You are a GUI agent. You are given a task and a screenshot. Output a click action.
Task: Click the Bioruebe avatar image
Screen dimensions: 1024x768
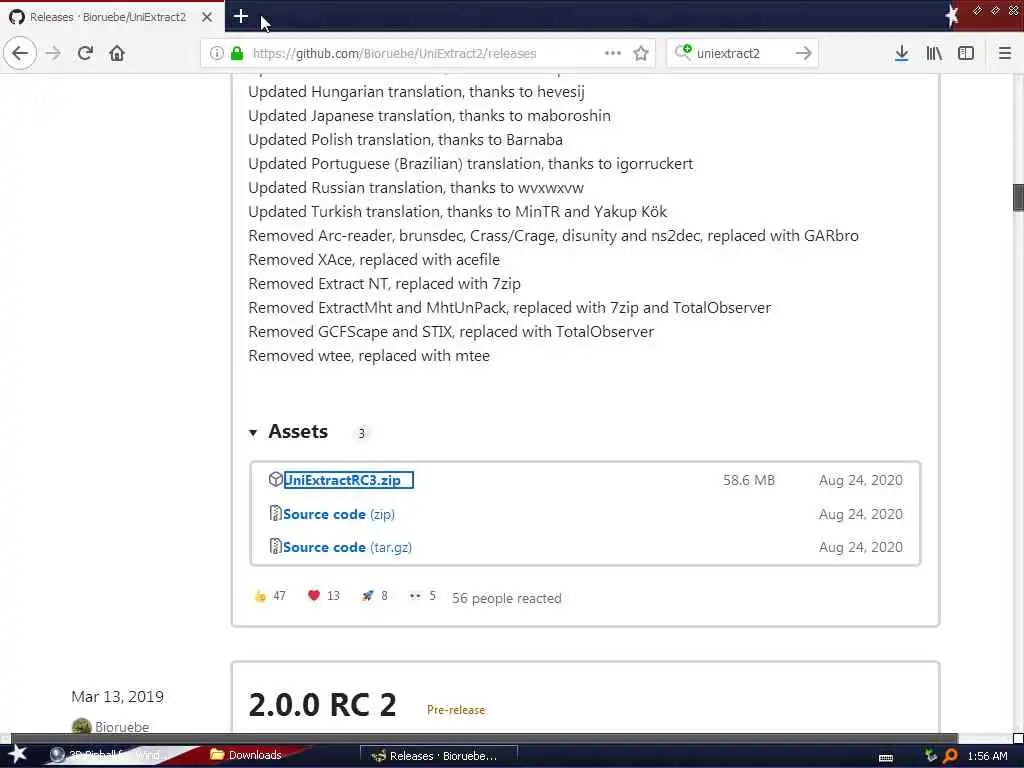[82, 727]
